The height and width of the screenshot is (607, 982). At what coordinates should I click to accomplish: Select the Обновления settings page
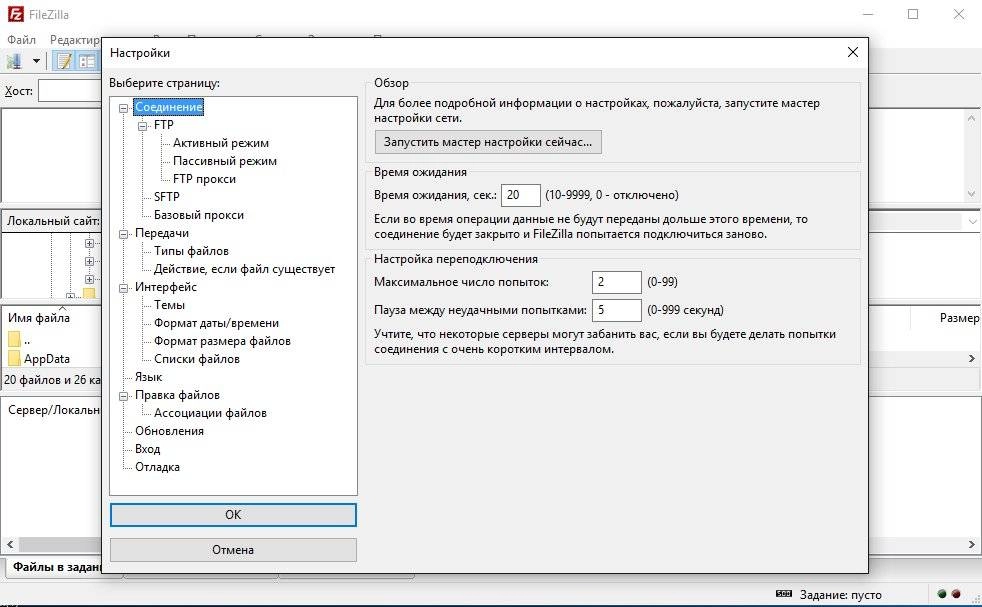click(x=169, y=431)
